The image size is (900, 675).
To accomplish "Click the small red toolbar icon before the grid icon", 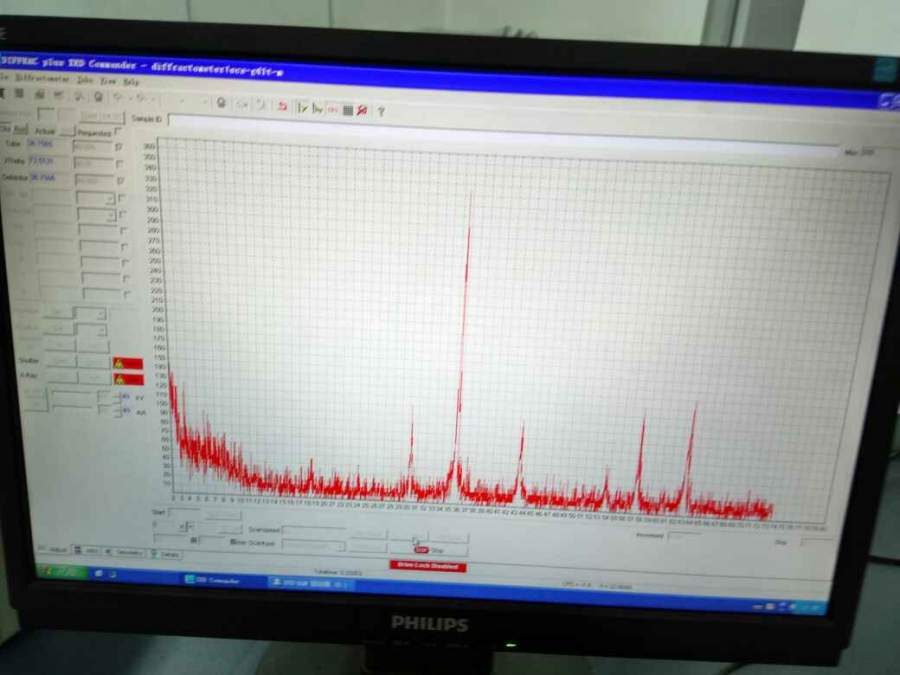I will click(x=332, y=109).
